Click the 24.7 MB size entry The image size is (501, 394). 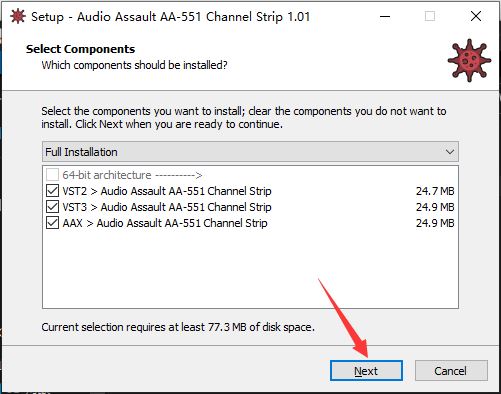click(x=435, y=191)
